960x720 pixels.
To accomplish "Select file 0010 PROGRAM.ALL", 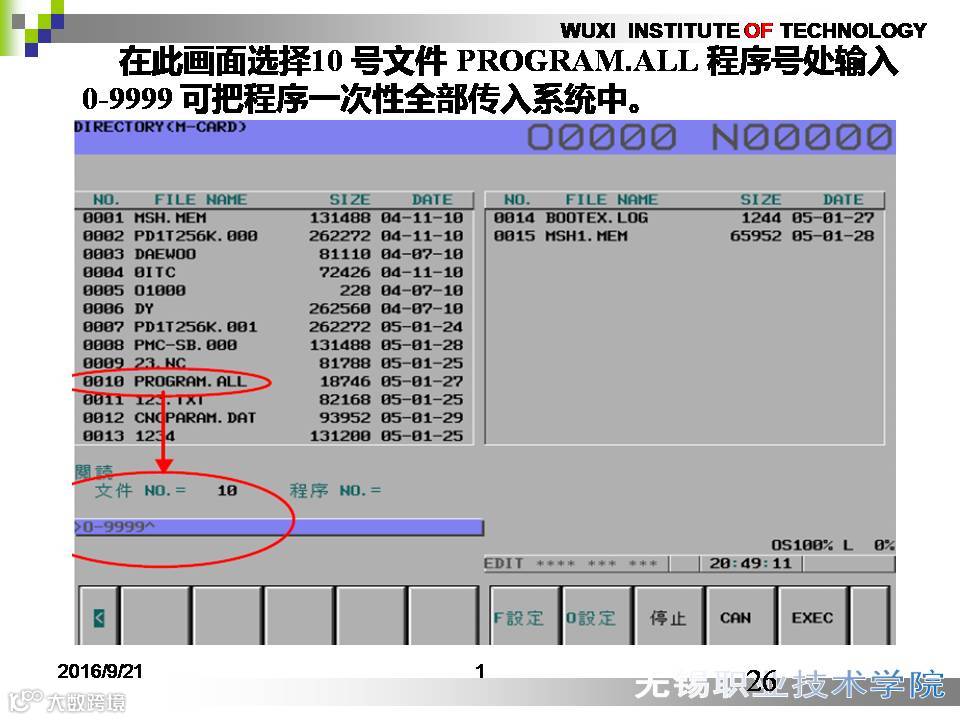I will coord(273,381).
